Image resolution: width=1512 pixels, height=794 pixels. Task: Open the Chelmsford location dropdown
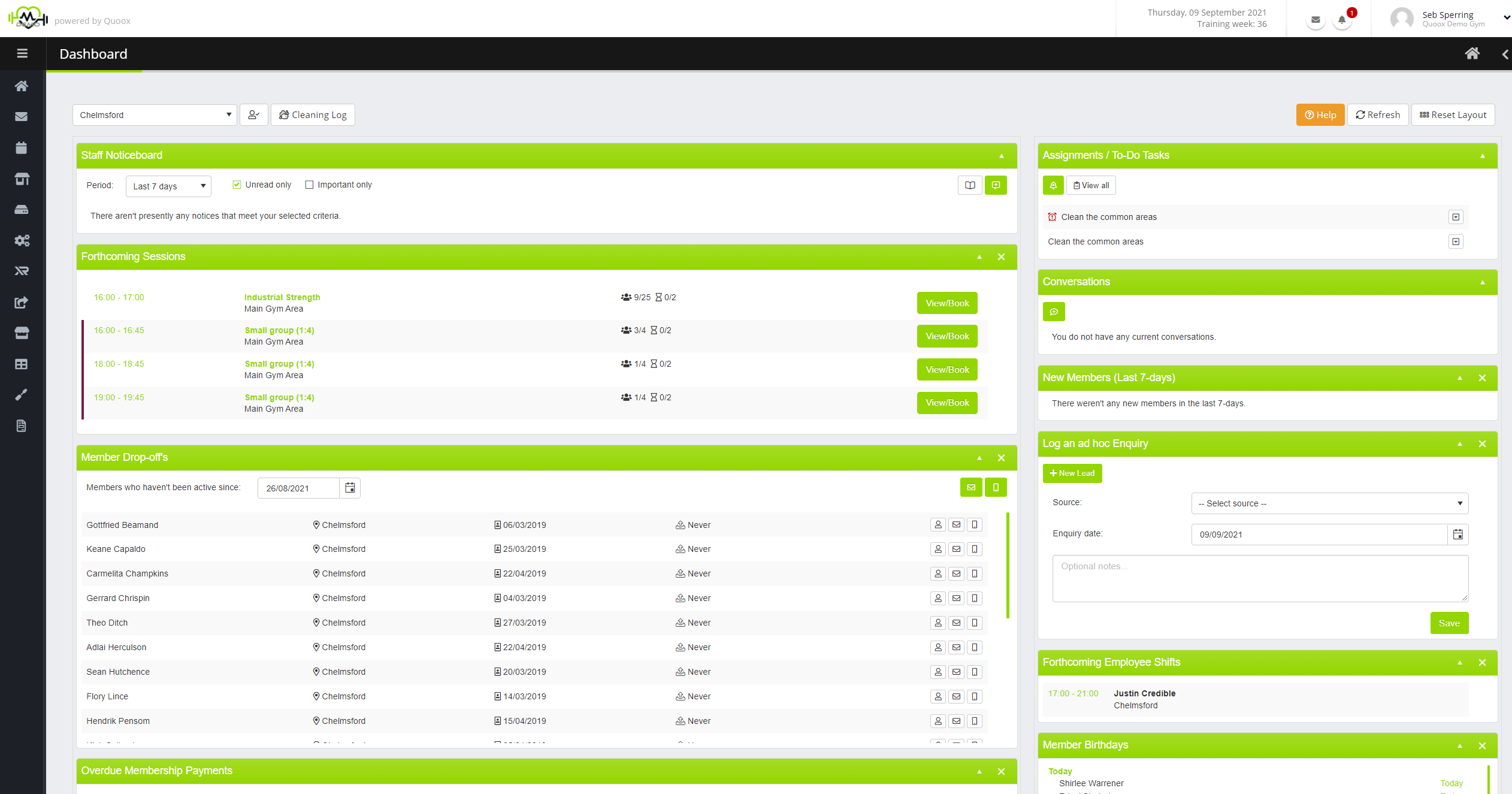154,114
